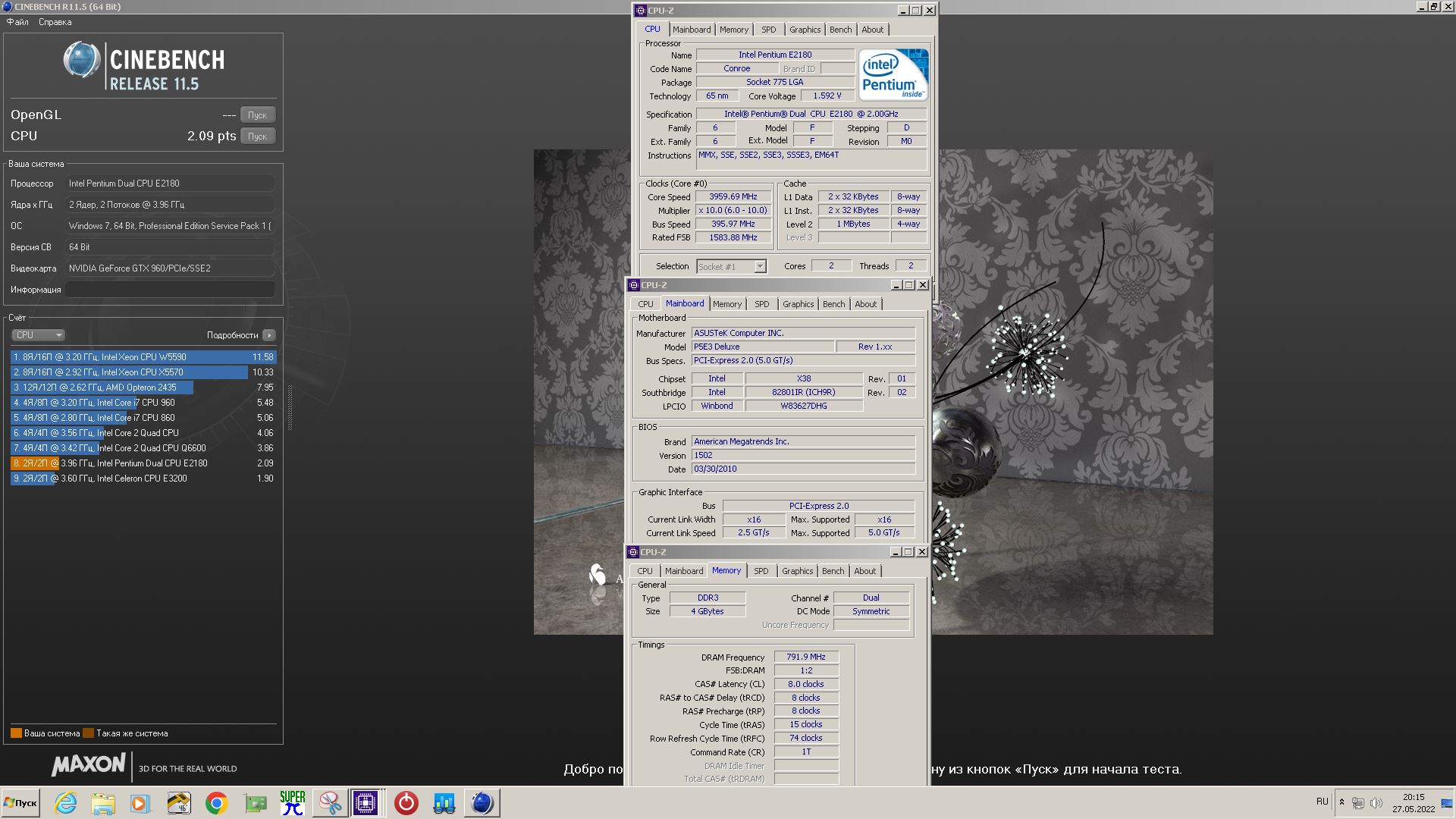Click the orange Ваша система legend swatch

(x=16, y=733)
